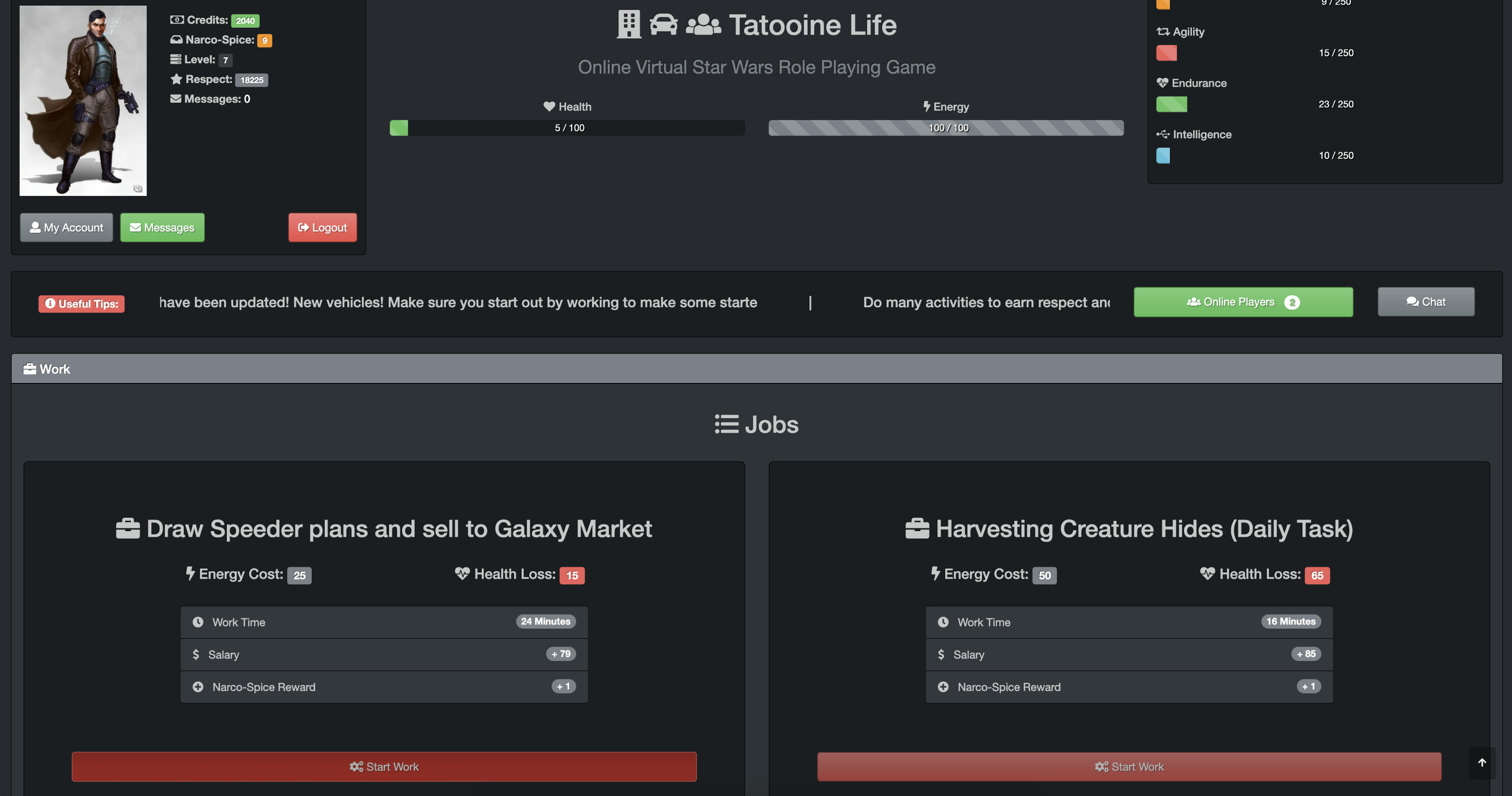Click the Health Loss 65 badge

coord(1317,575)
